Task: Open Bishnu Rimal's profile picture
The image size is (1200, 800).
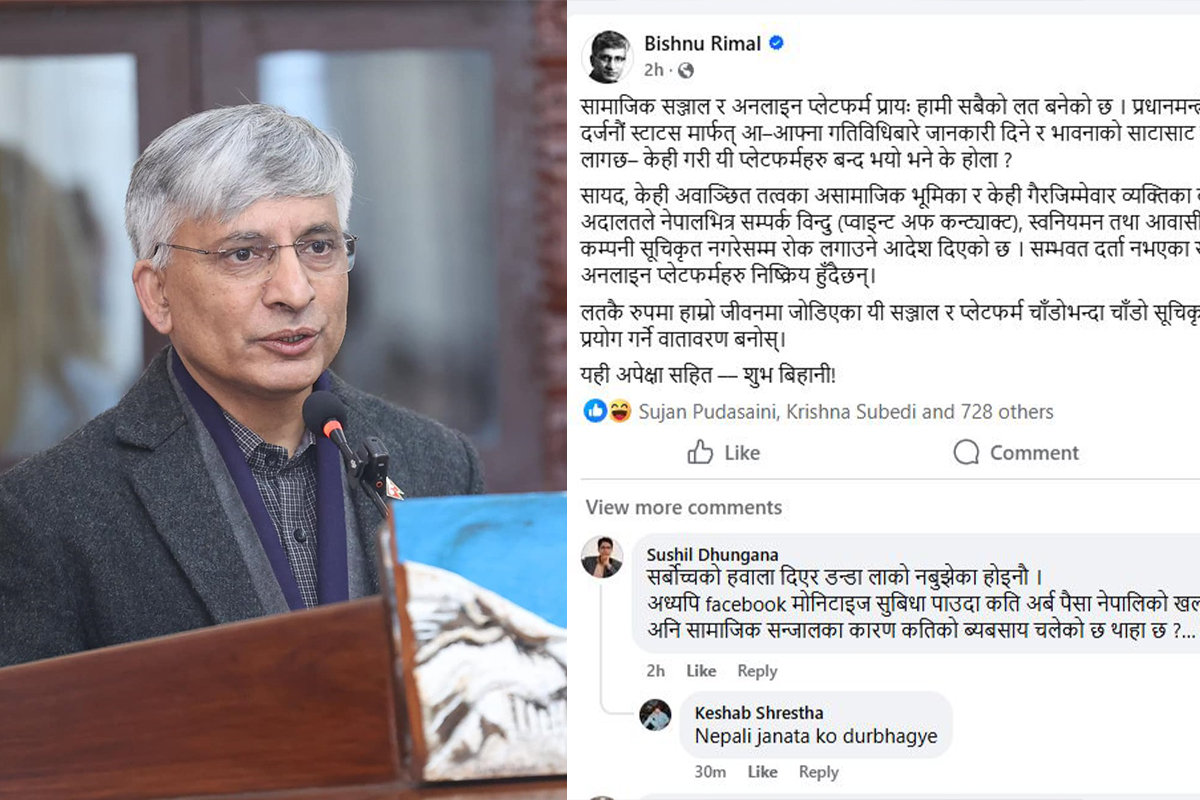Action: pyautogui.click(x=609, y=56)
